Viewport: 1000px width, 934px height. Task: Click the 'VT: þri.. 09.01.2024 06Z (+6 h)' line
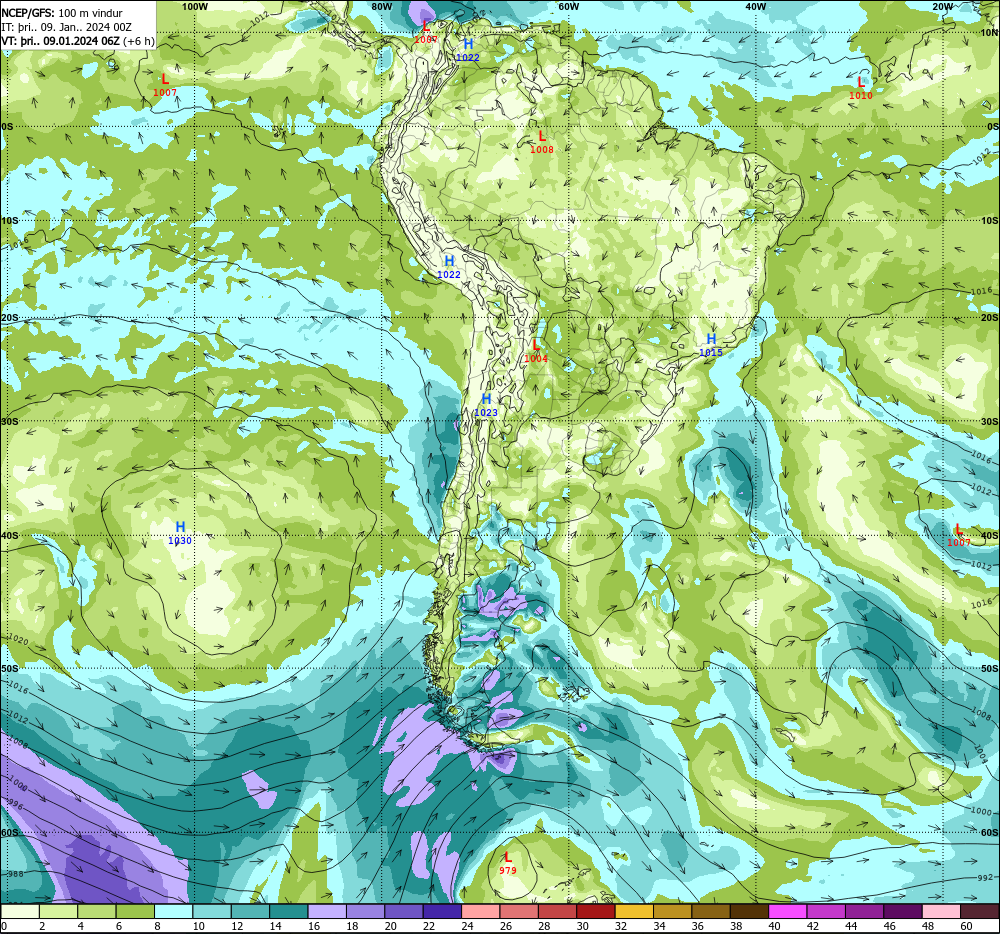point(78,41)
